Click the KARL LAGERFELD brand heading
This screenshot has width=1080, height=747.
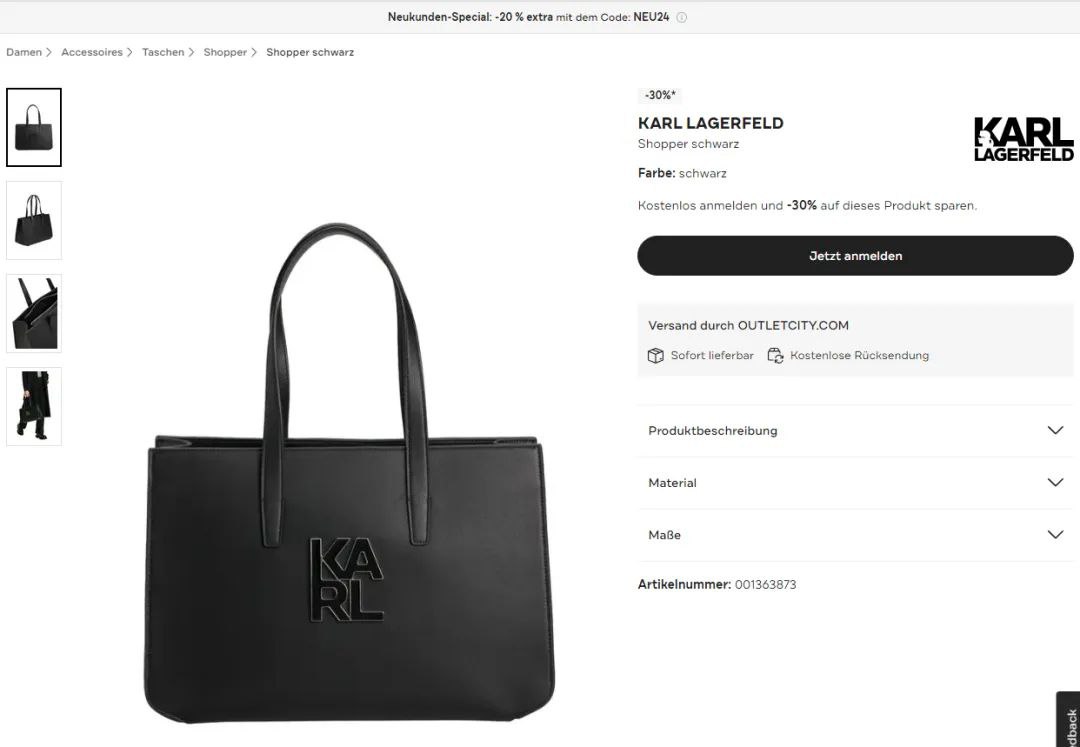pyautogui.click(x=710, y=123)
